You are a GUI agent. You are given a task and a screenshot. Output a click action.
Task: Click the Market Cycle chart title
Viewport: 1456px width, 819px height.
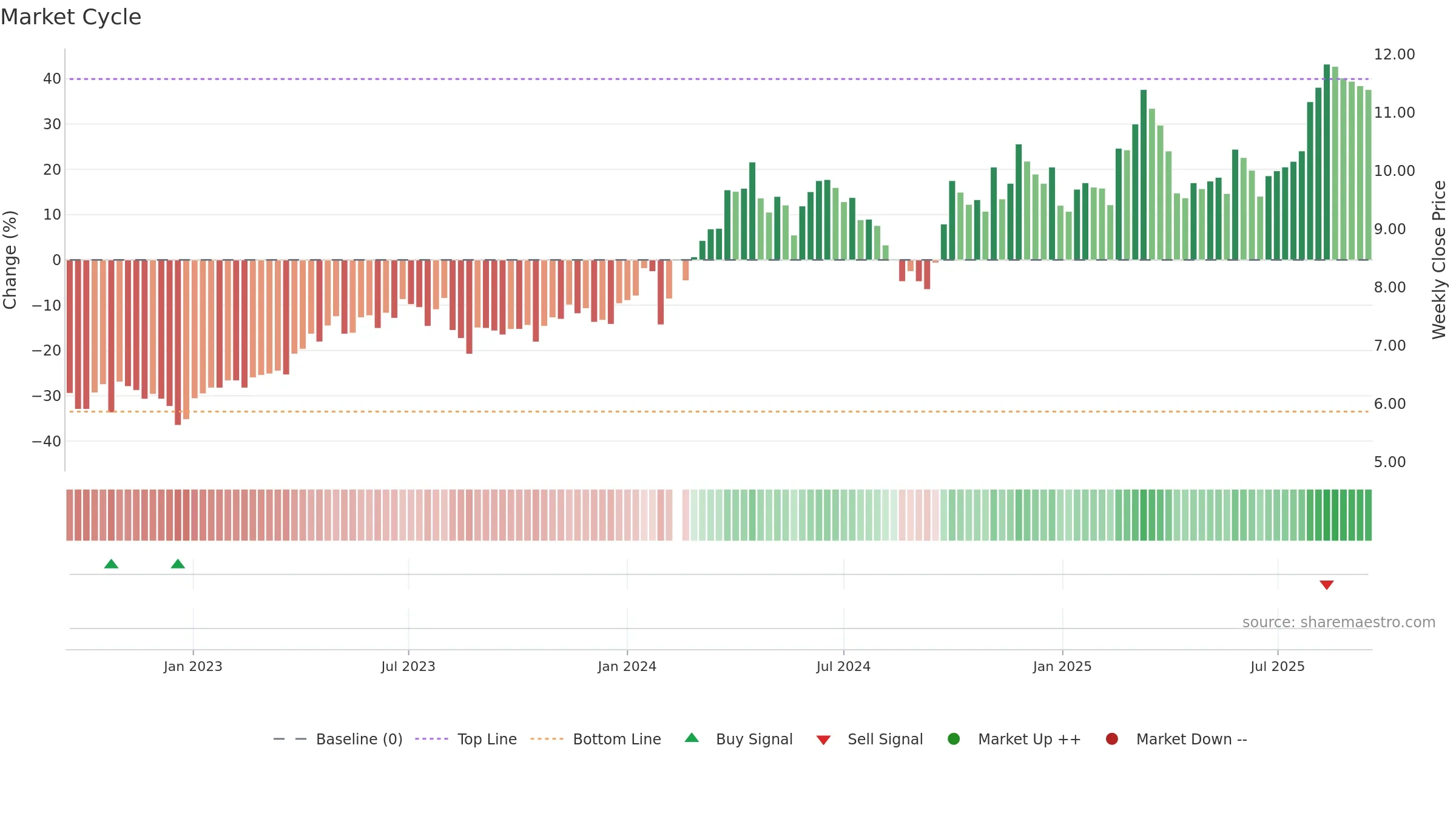[71, 17]
